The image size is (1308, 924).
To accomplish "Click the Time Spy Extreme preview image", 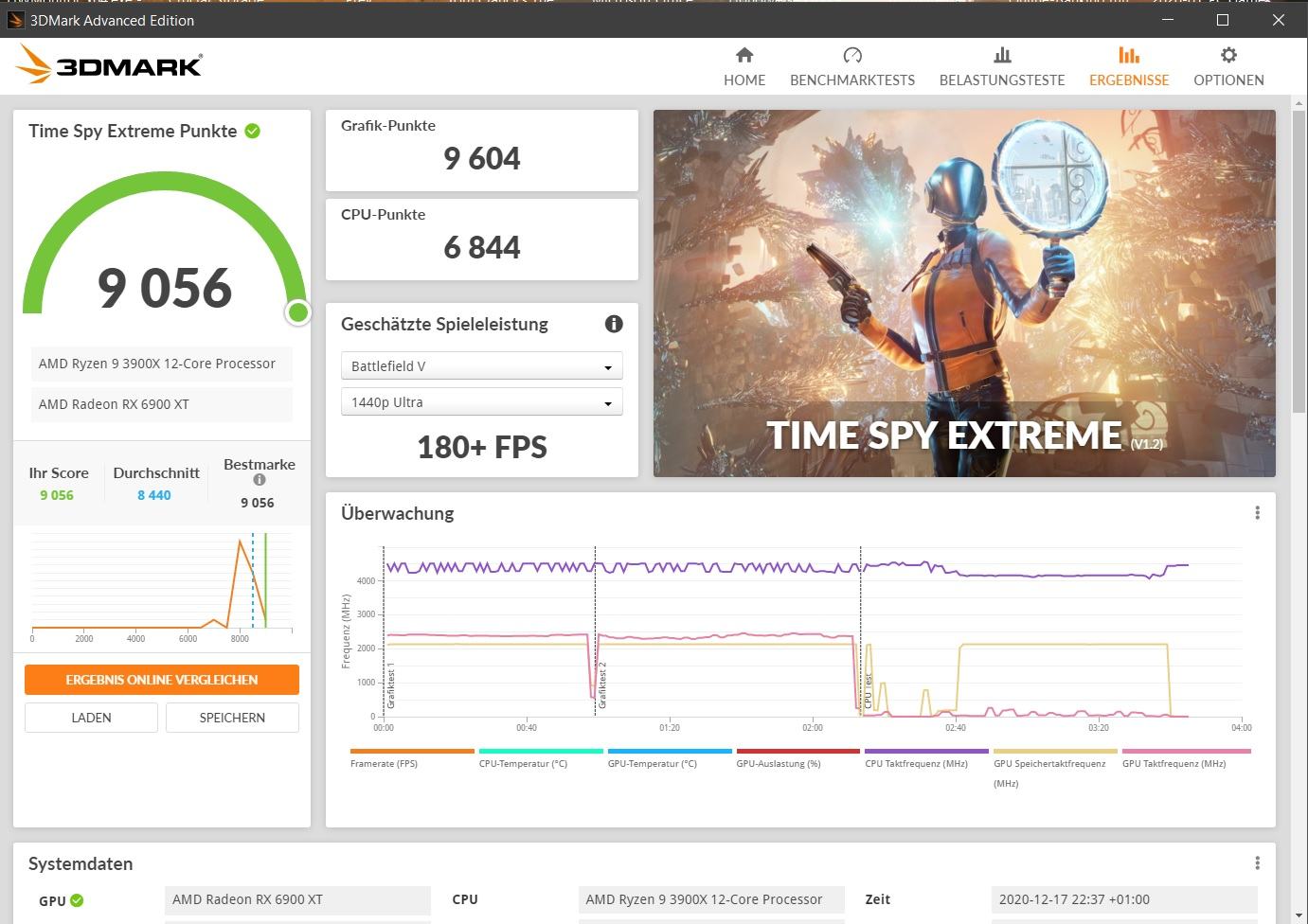I will pos(964,293).
